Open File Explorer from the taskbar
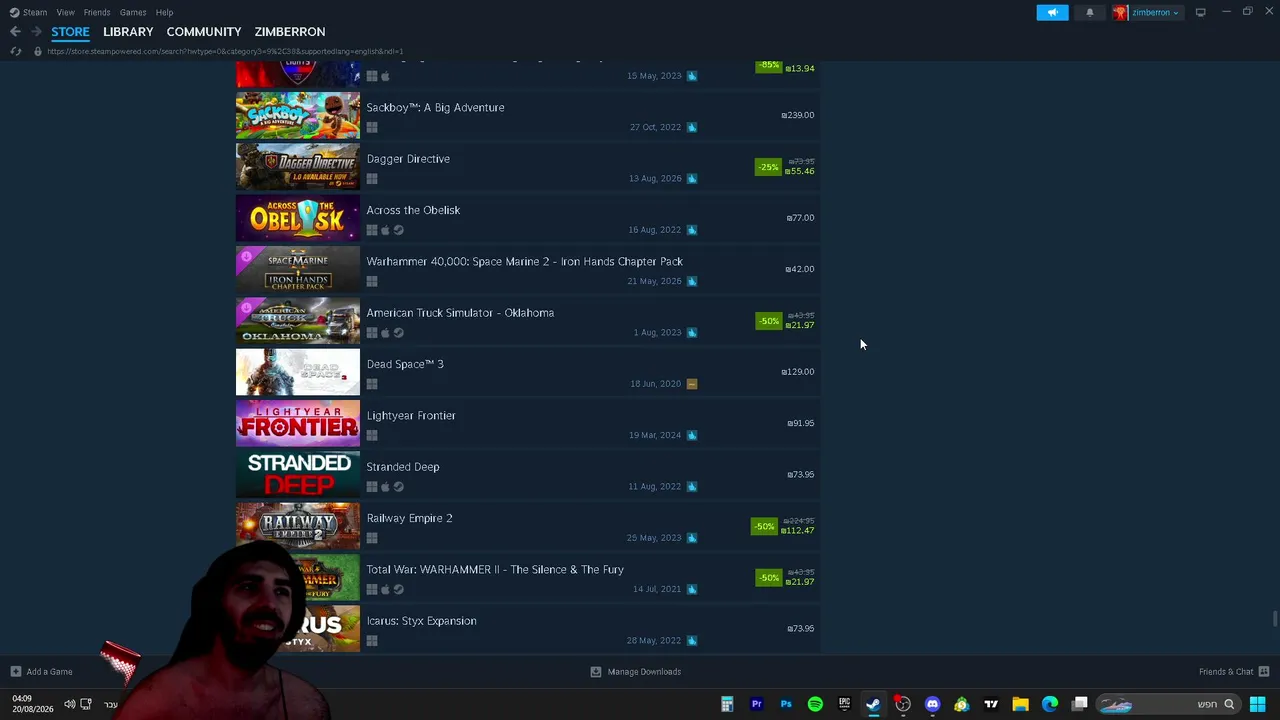The height and width of the screenshot is (720, 1280). pyautogui.click(x=1020, y=704)
